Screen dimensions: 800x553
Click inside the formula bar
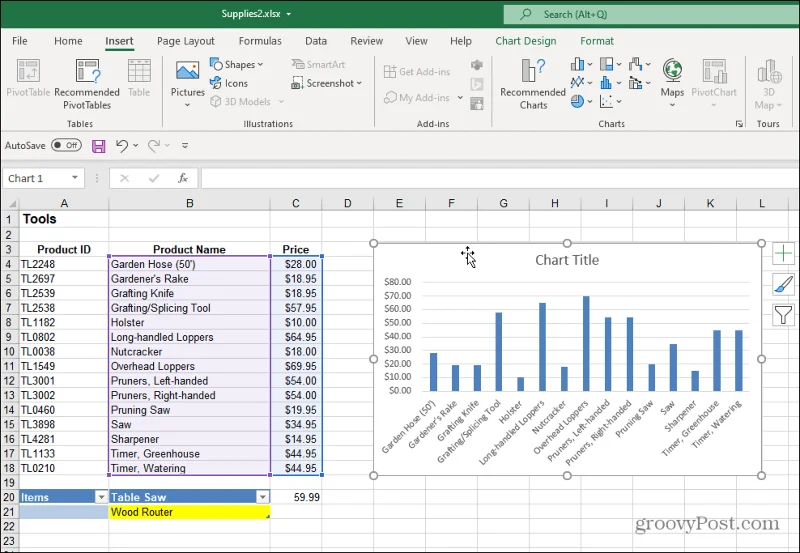[500, 178]
